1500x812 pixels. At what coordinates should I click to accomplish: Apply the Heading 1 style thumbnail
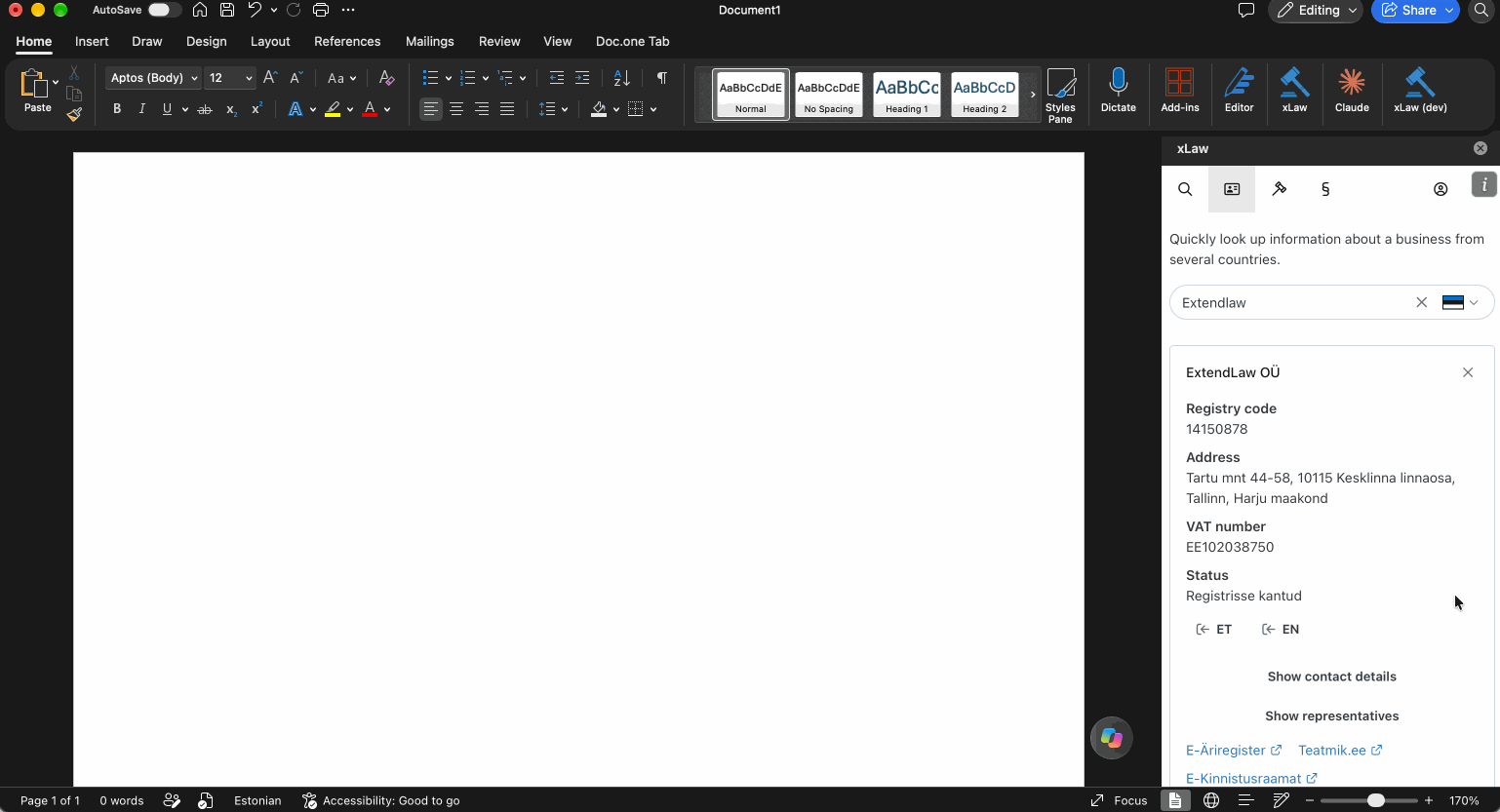[x=907, y=95]
